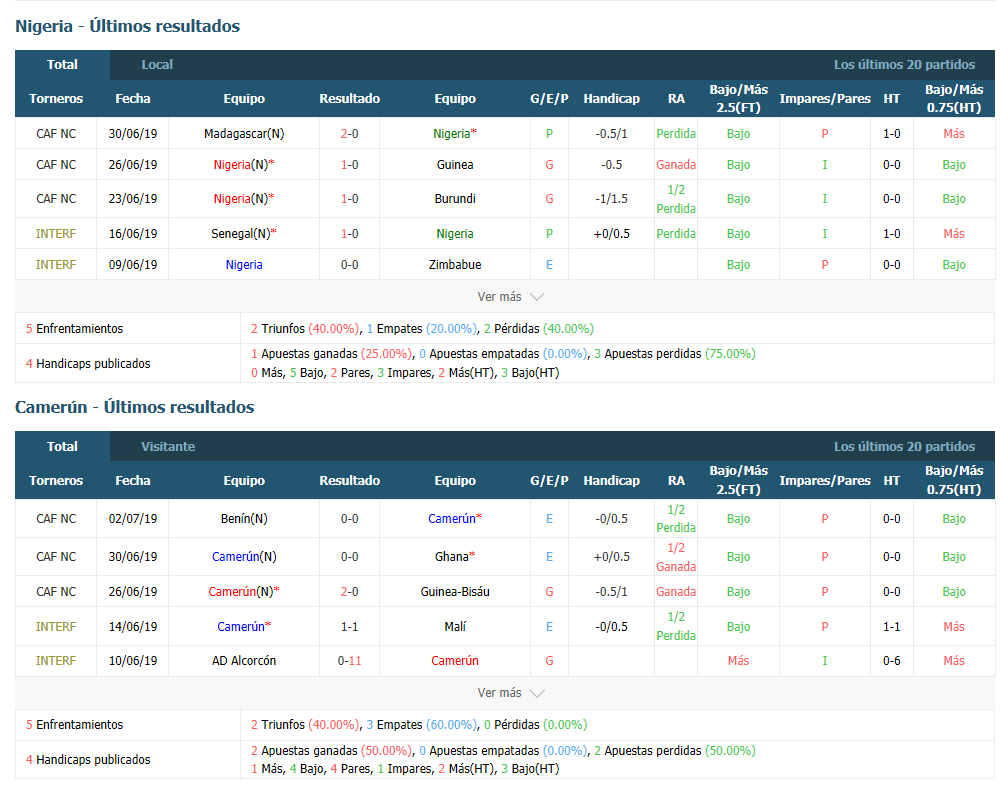Click INTERF tournament in 16/06/19 row
The width and height of the screenshot is (1001, 785).
56,234
